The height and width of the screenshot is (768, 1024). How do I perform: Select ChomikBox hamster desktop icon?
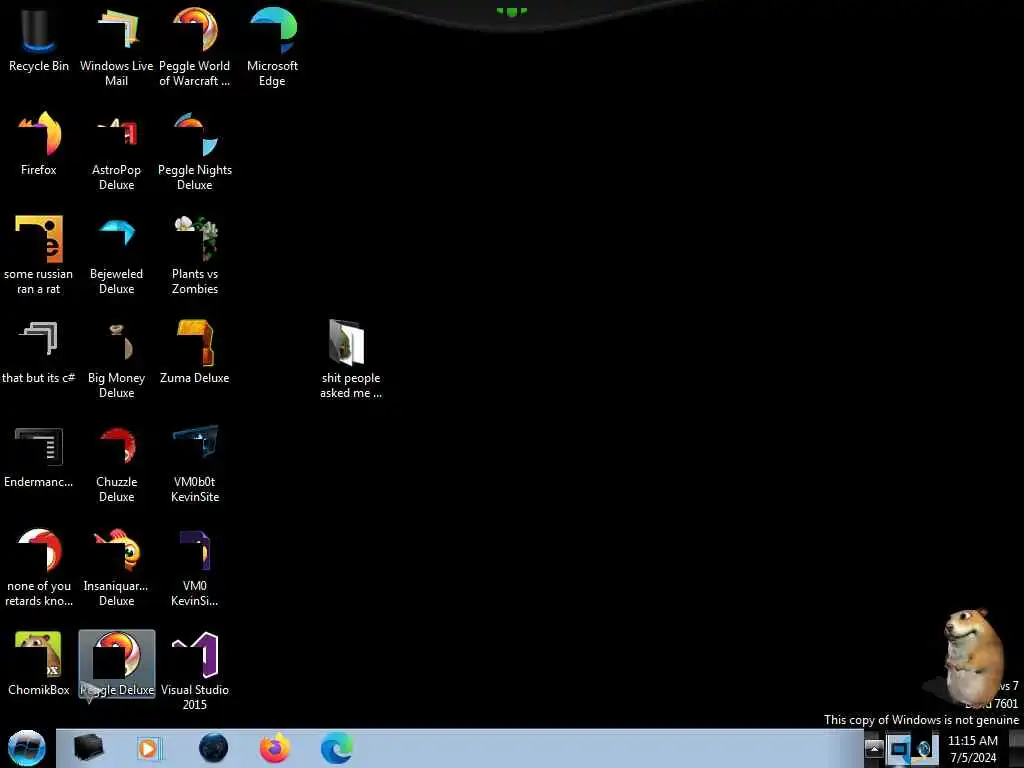point(39,664)
